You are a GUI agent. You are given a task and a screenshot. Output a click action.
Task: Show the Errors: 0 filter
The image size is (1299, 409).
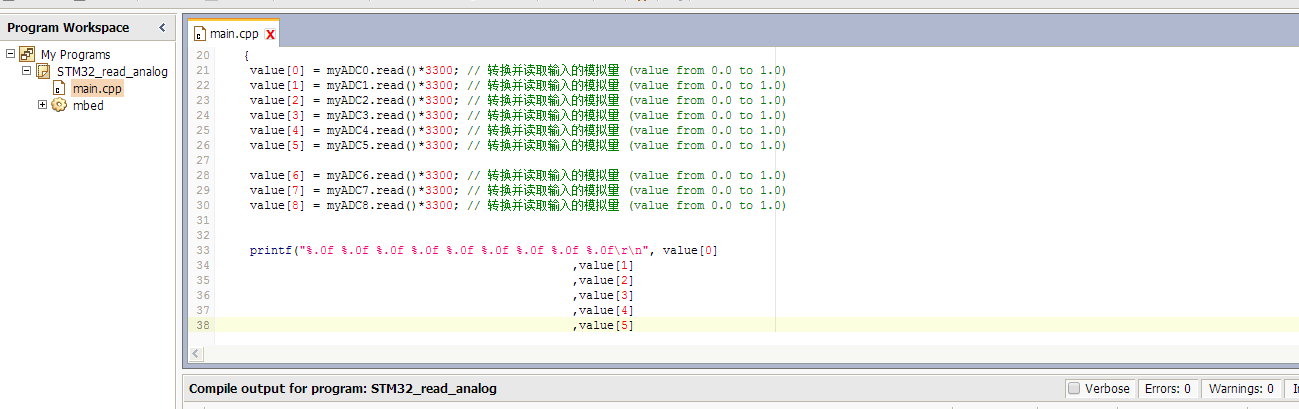(x=1168, y=388)
